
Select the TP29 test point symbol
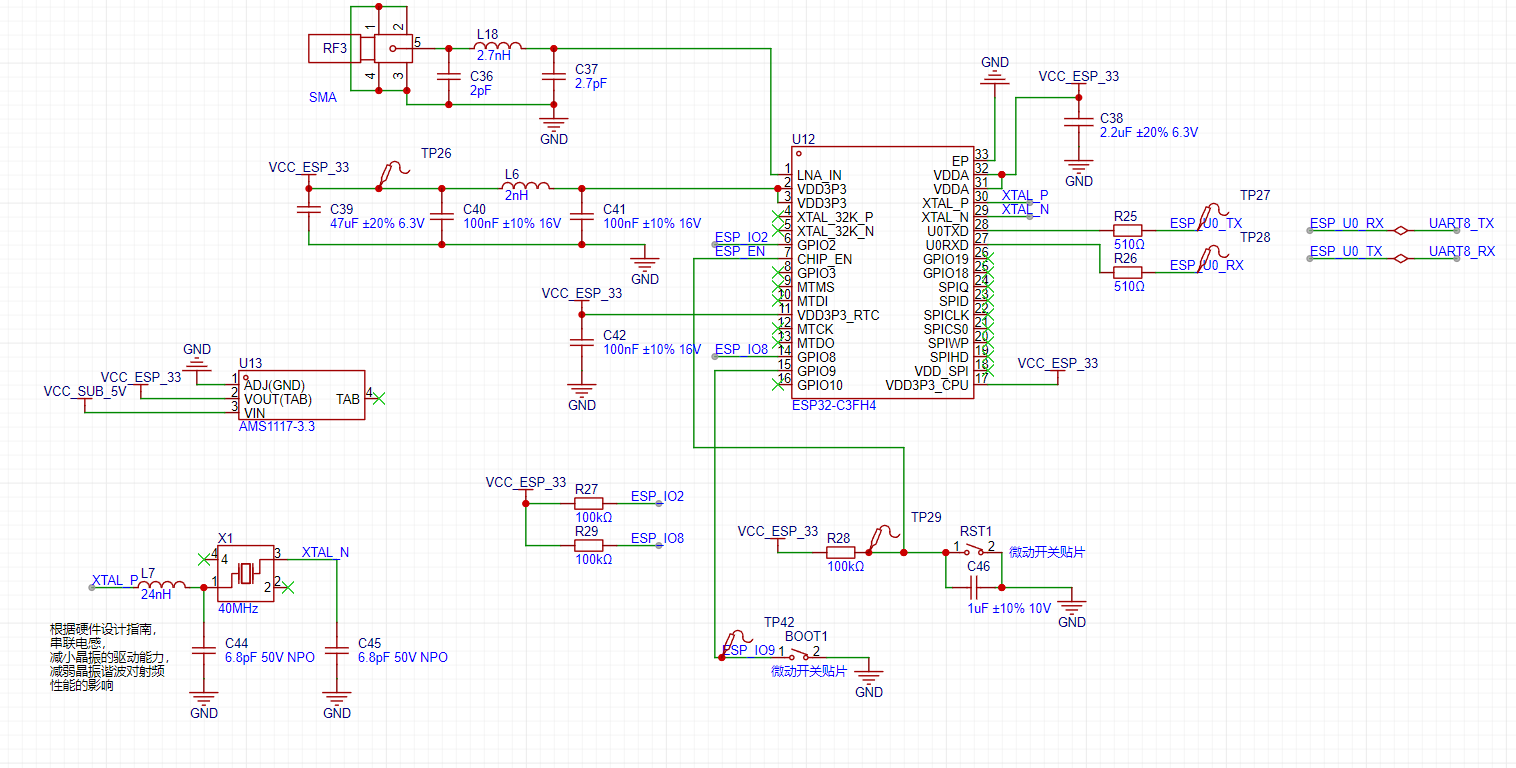coord(884,536)
